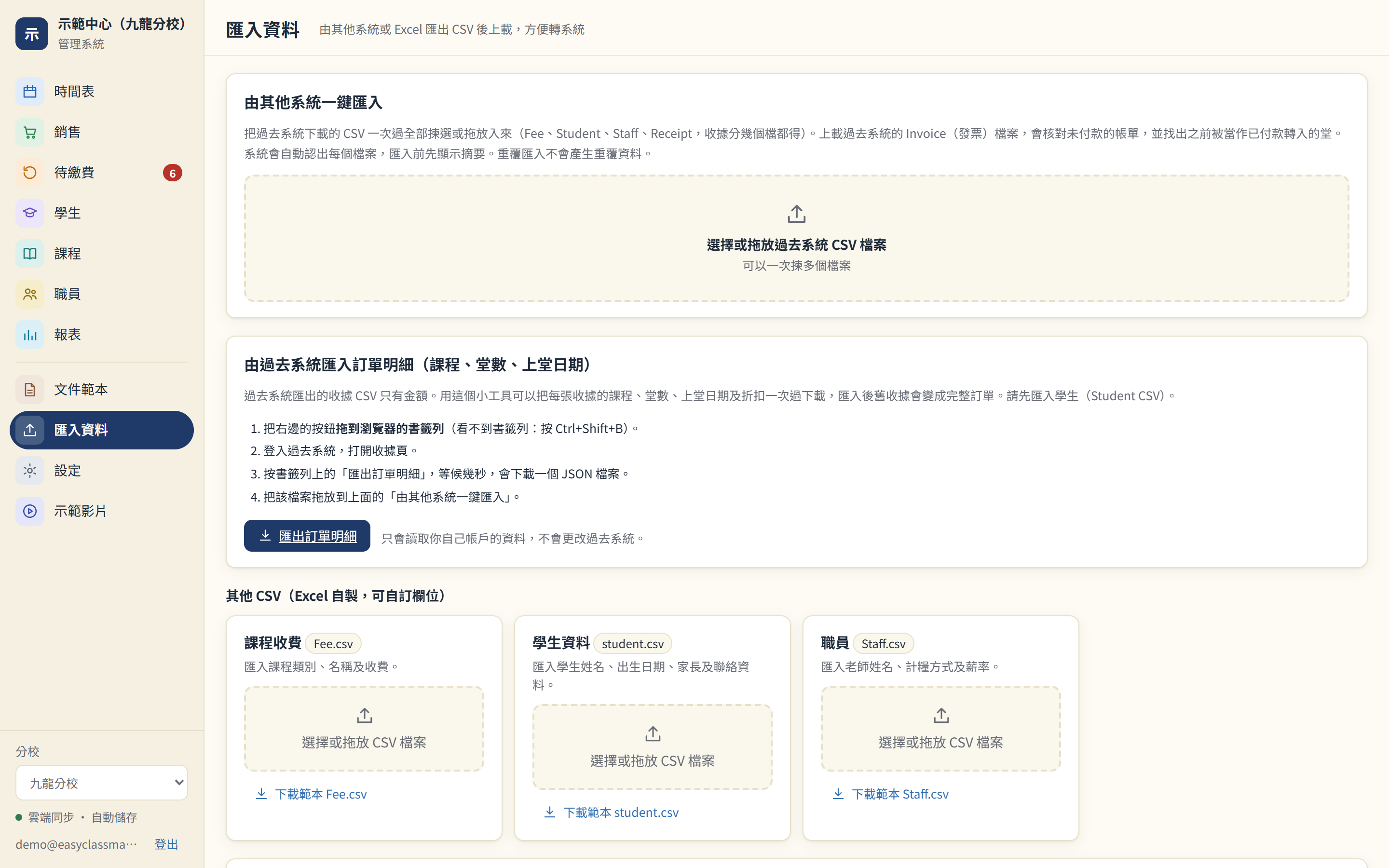The image size is (1389, 868).
Task: Click 選擇或拖放 CSV 檔案 under 學生資料
Action: tap(653, 760)
